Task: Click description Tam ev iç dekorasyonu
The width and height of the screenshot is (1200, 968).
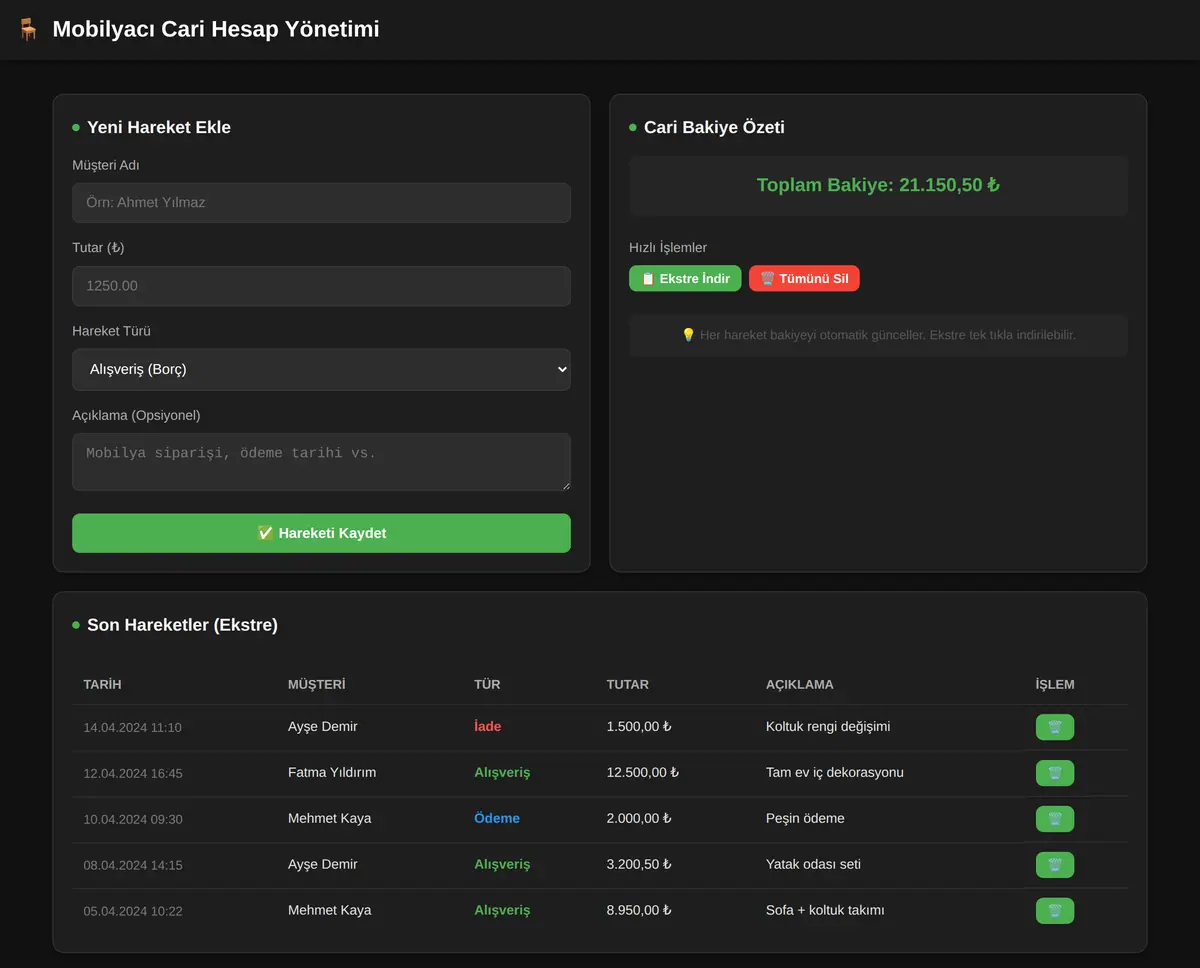Action: click(835, 772)
